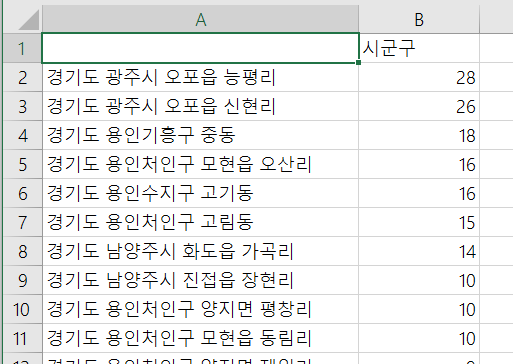Click the Select All corner triangle
The height and width of the screenshot is (364, 513).
point(28,20)
